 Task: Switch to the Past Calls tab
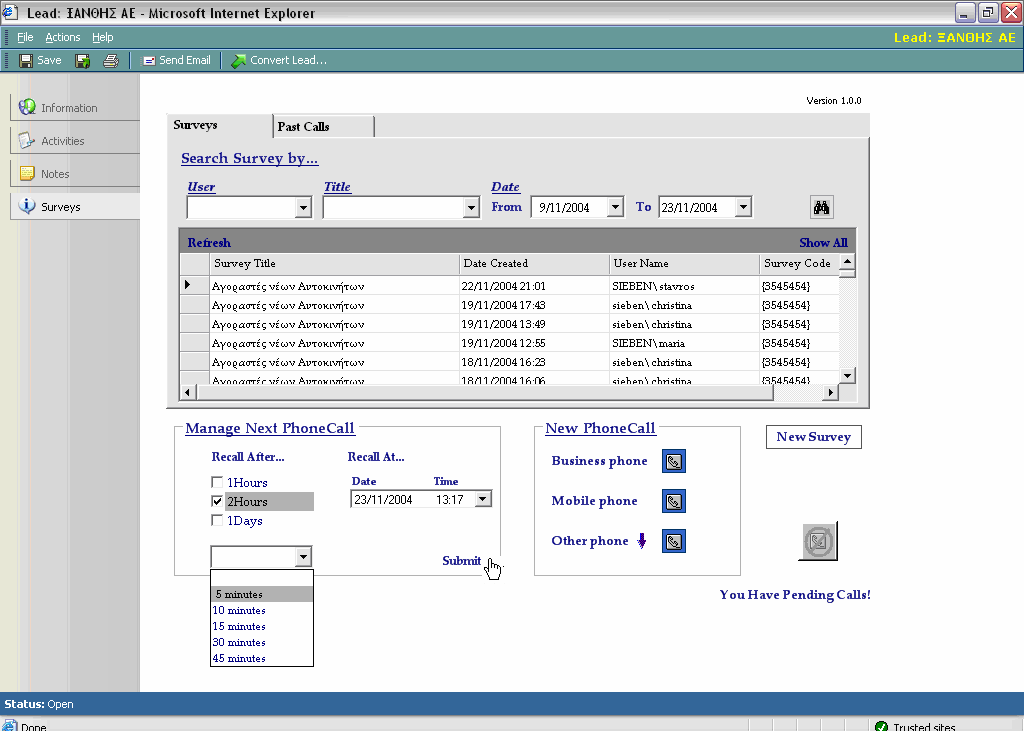point(324,127)
